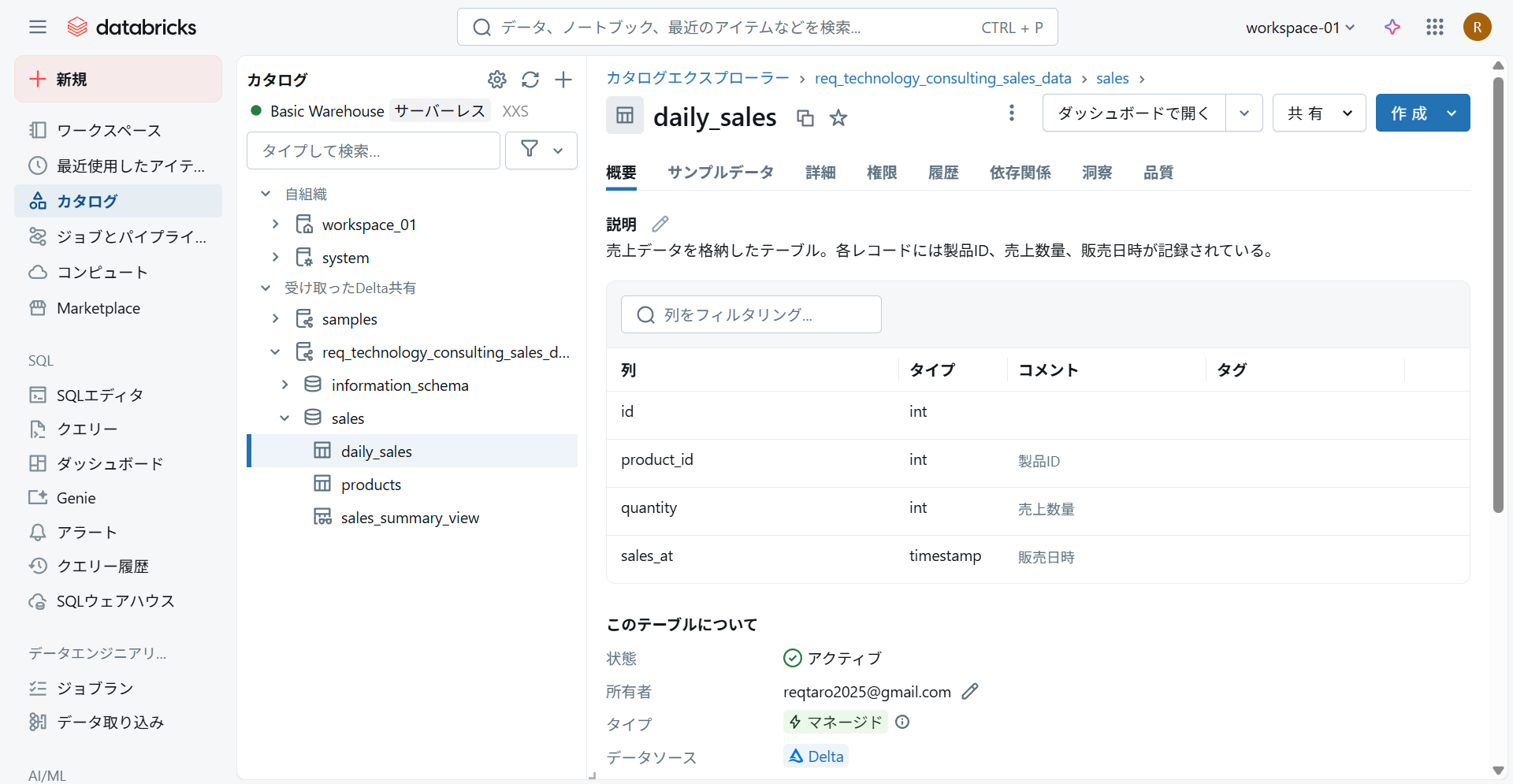Expand the workspace_01 catalog node
This screenshot has width=1513, height=784.
275,225
